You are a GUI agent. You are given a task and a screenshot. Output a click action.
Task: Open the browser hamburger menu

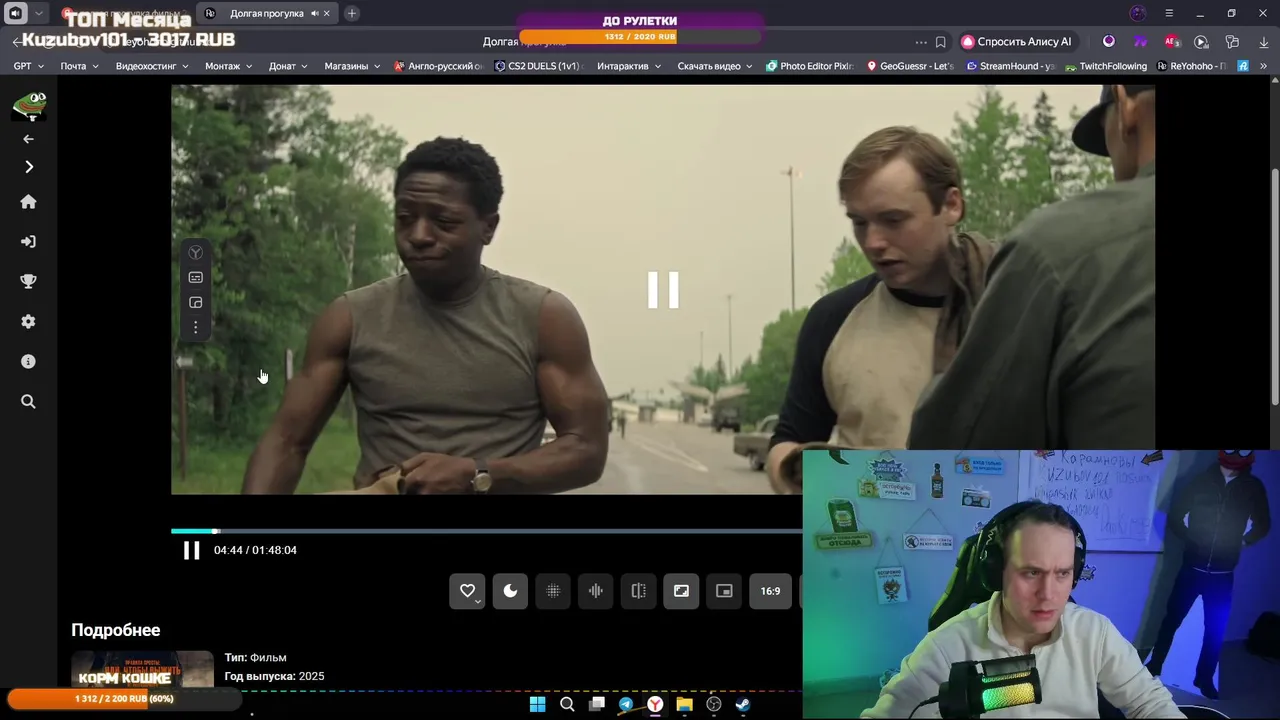click(1169, 13)
